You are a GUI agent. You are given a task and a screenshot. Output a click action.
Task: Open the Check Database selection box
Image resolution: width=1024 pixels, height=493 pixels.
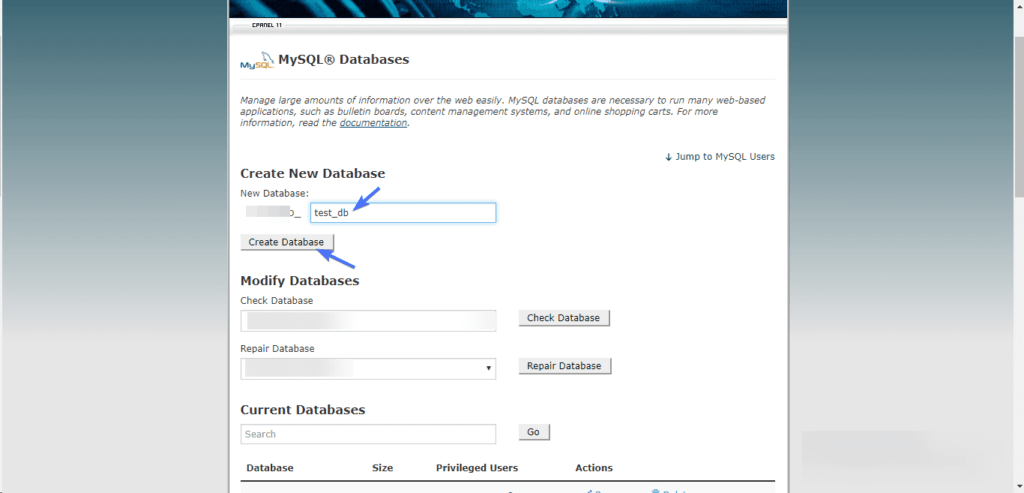tap(368, 320)
